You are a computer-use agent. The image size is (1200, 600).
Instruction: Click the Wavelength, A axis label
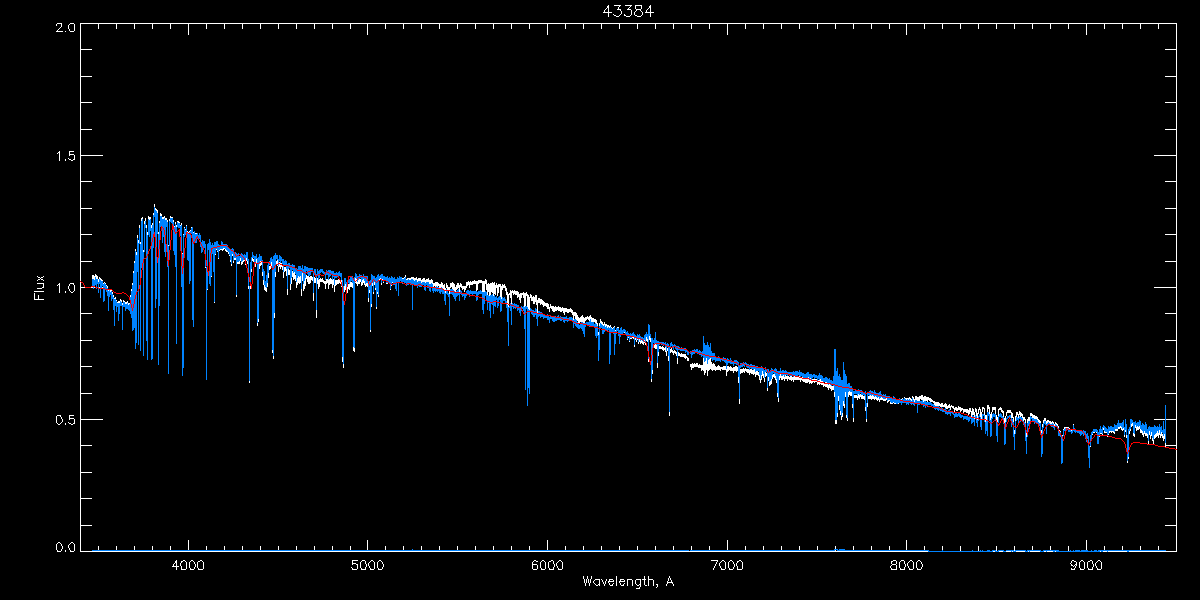628,582
